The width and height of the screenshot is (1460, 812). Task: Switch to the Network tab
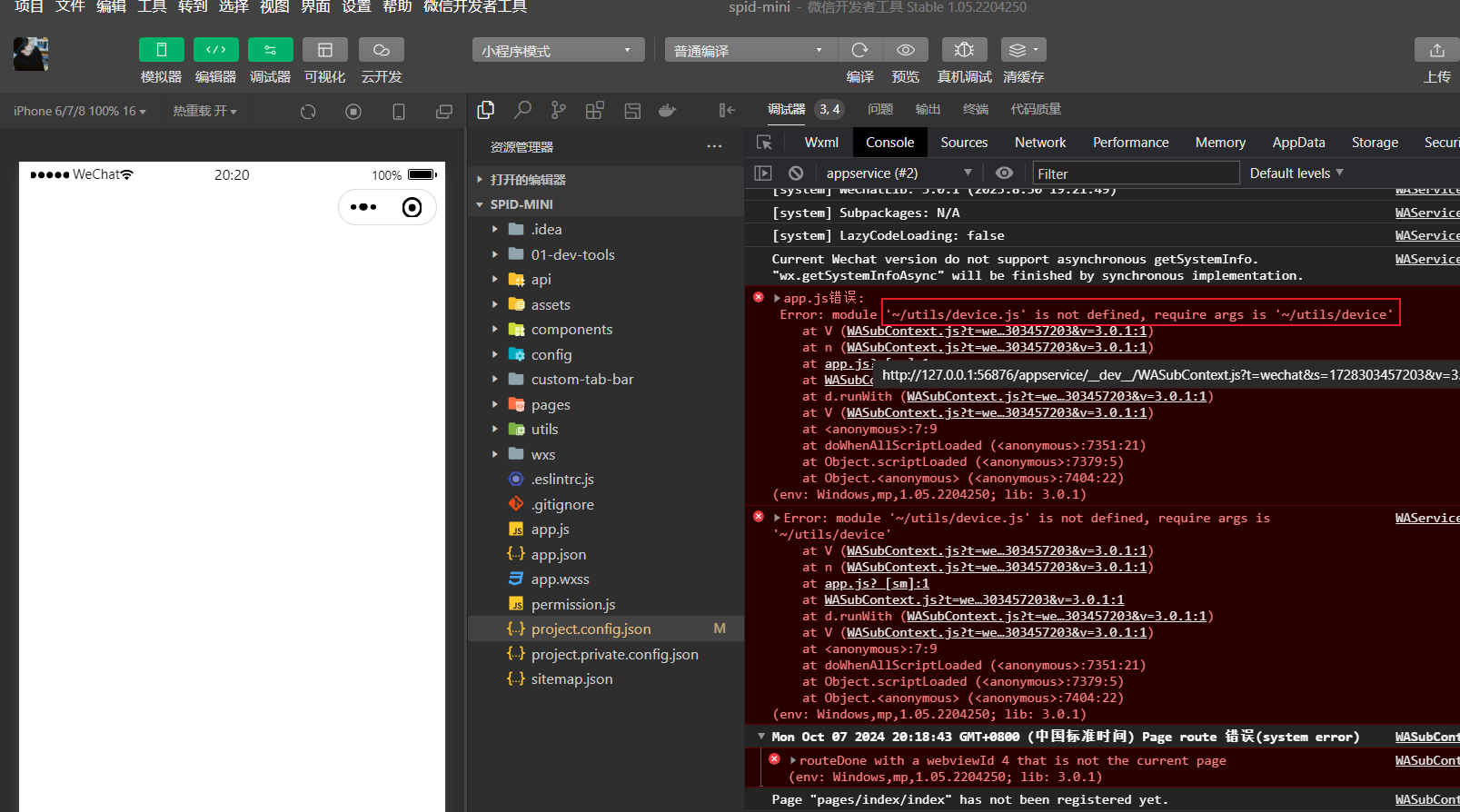tap(1040, 143)
